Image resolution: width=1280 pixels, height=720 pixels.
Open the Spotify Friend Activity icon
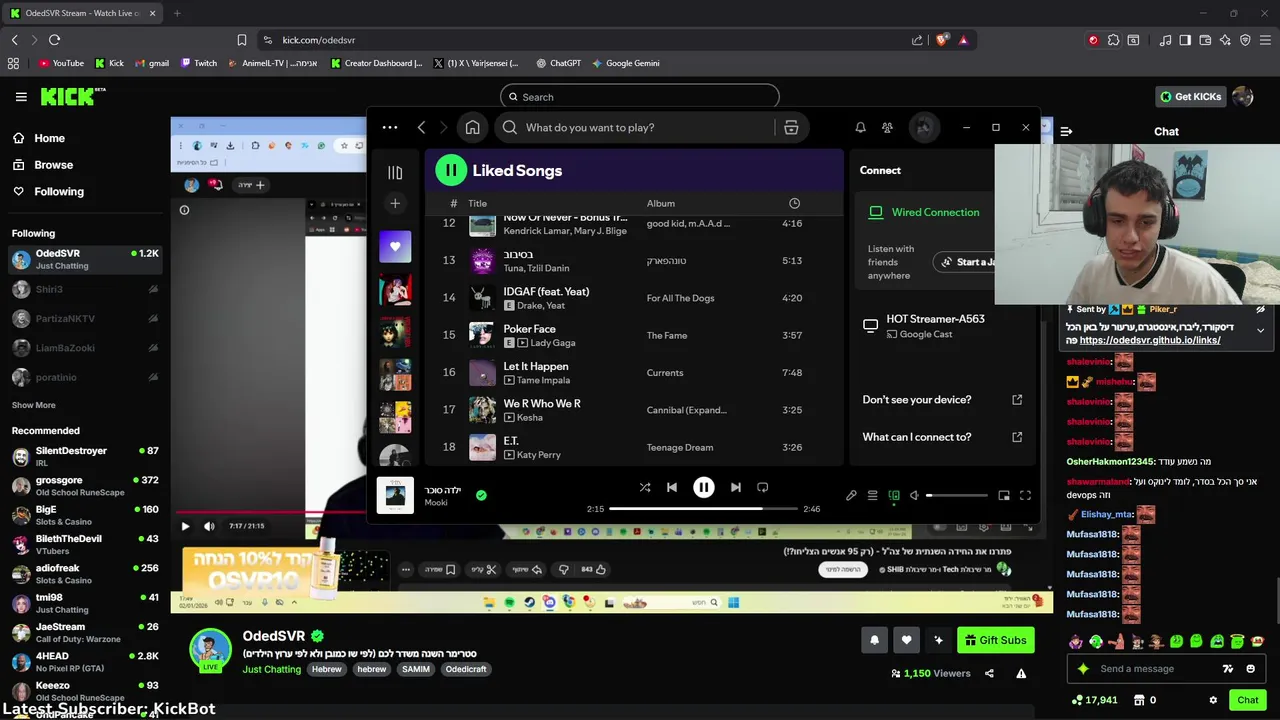tap(887, 127)
